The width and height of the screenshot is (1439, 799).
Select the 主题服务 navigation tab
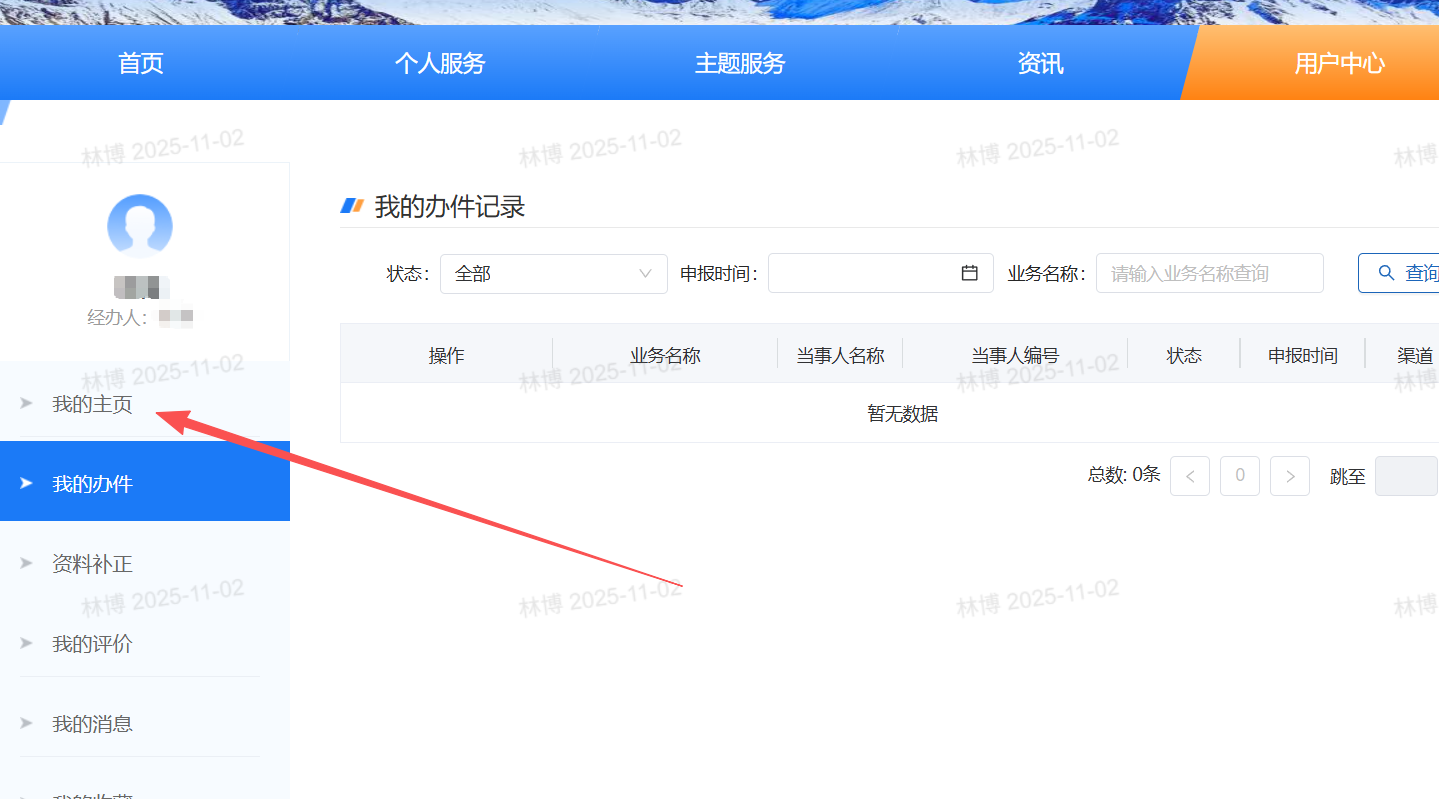pos(740,64)
